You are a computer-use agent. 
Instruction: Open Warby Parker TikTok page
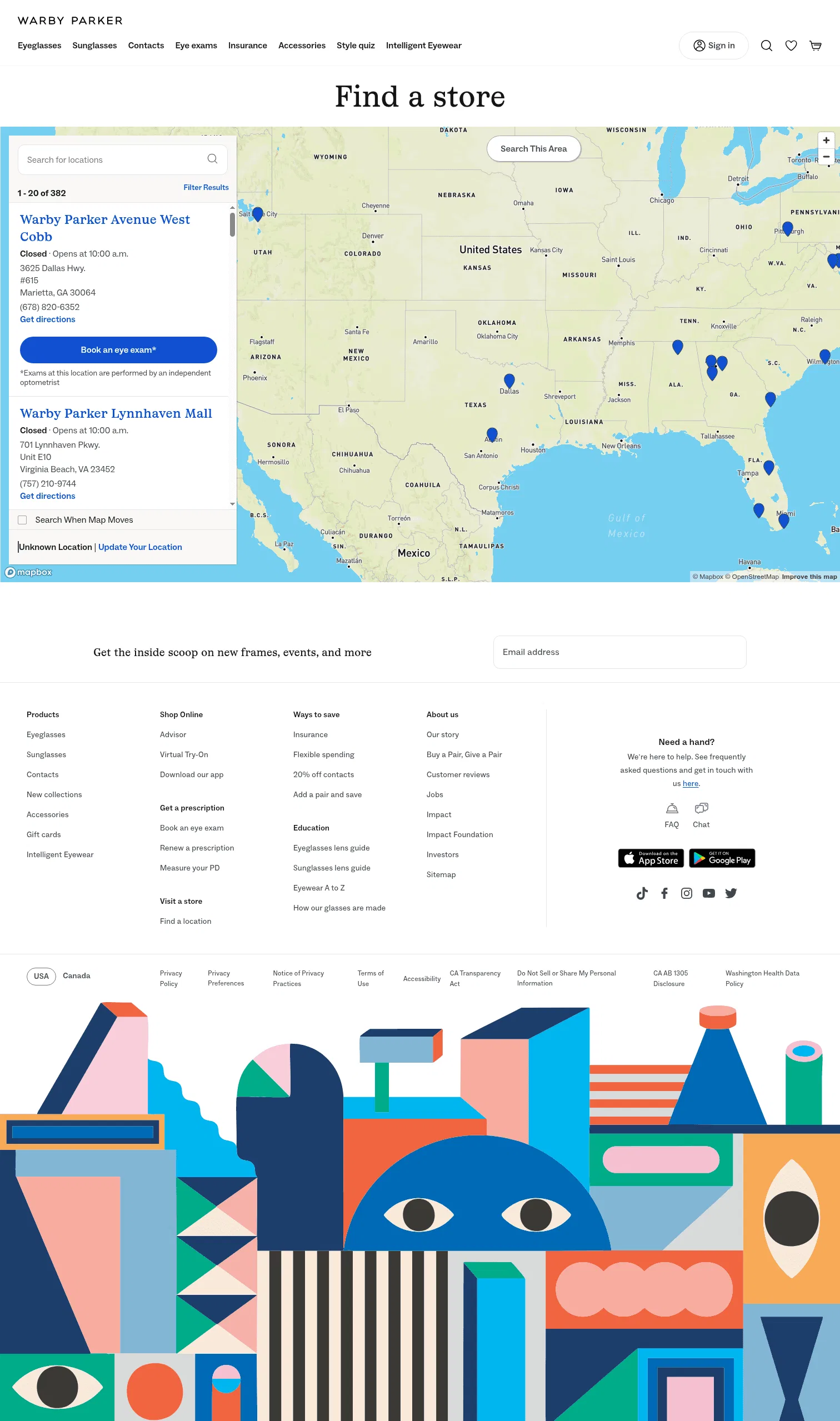pos(642,894)
